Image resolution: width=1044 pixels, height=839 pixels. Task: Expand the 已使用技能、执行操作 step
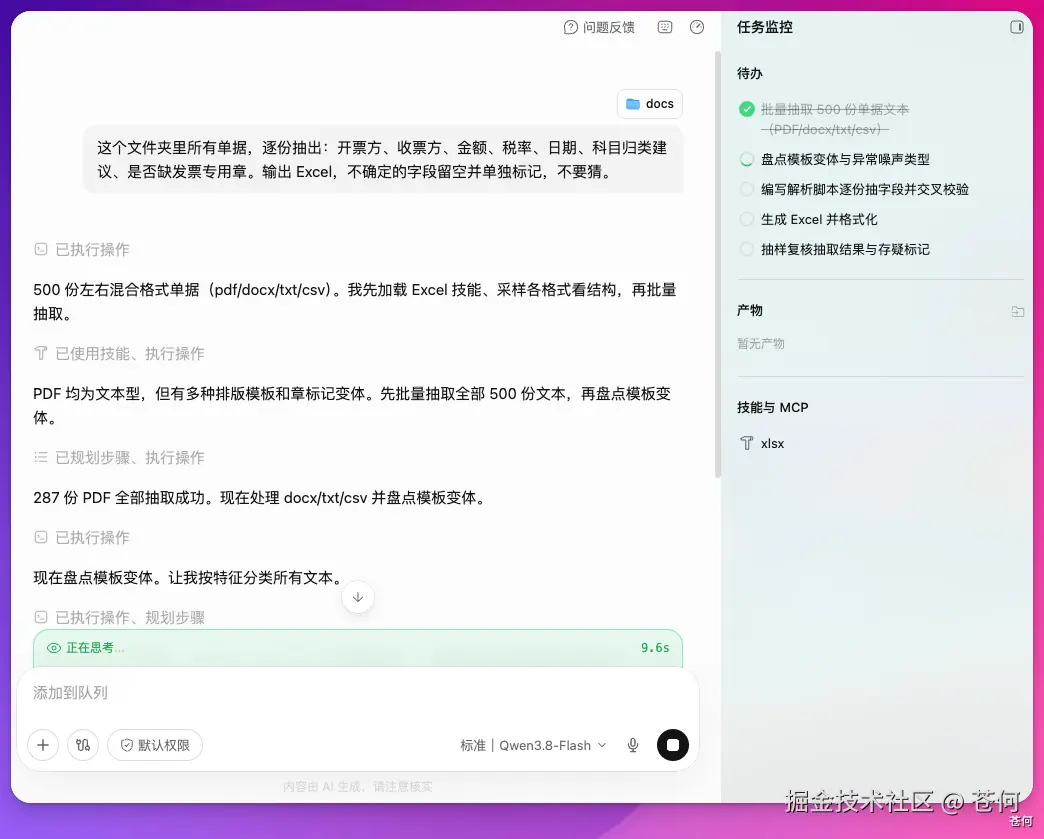[119, 354]
